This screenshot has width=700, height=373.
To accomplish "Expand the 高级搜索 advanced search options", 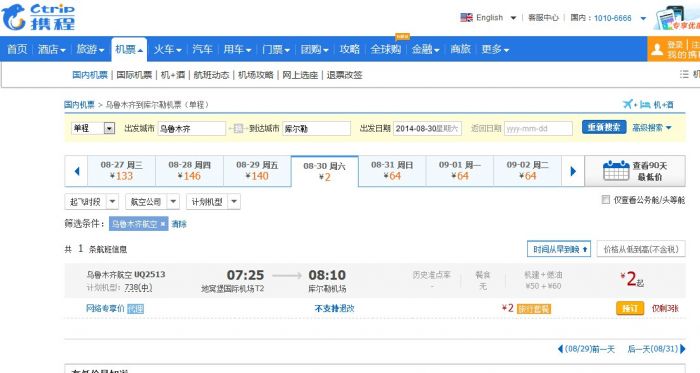I will [652, 128].
